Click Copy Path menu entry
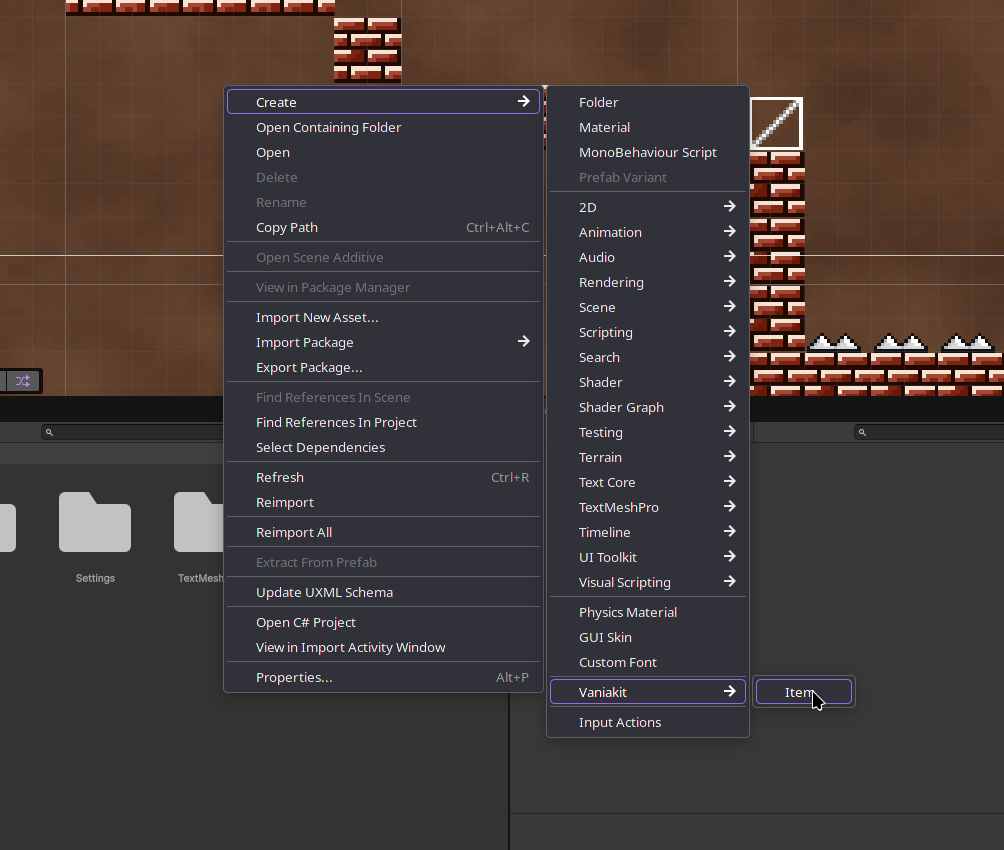Viewport: 1004px width, 850px height. click(384, 227)
